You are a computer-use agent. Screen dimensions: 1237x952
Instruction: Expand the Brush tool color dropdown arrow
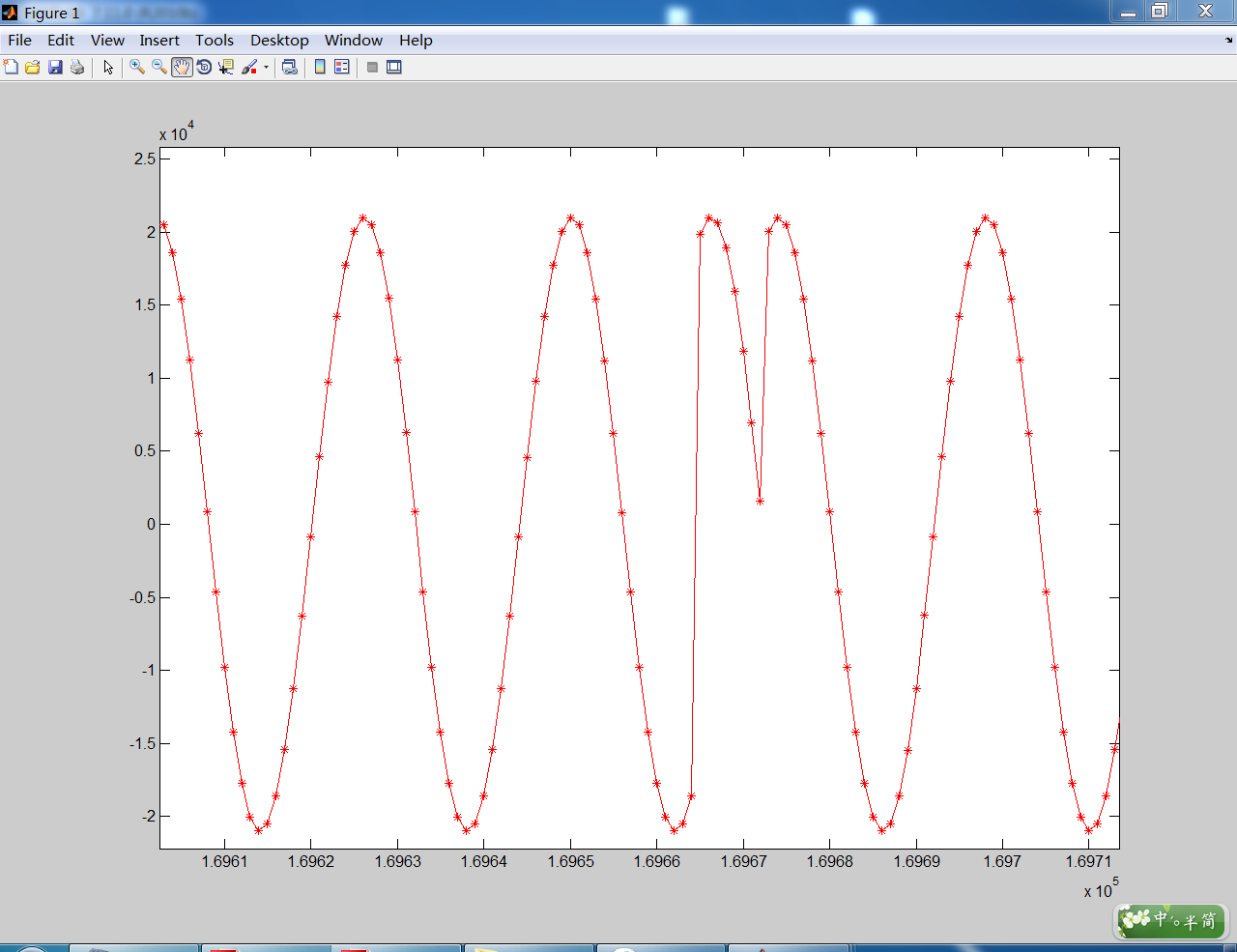(x=266, y=68)
